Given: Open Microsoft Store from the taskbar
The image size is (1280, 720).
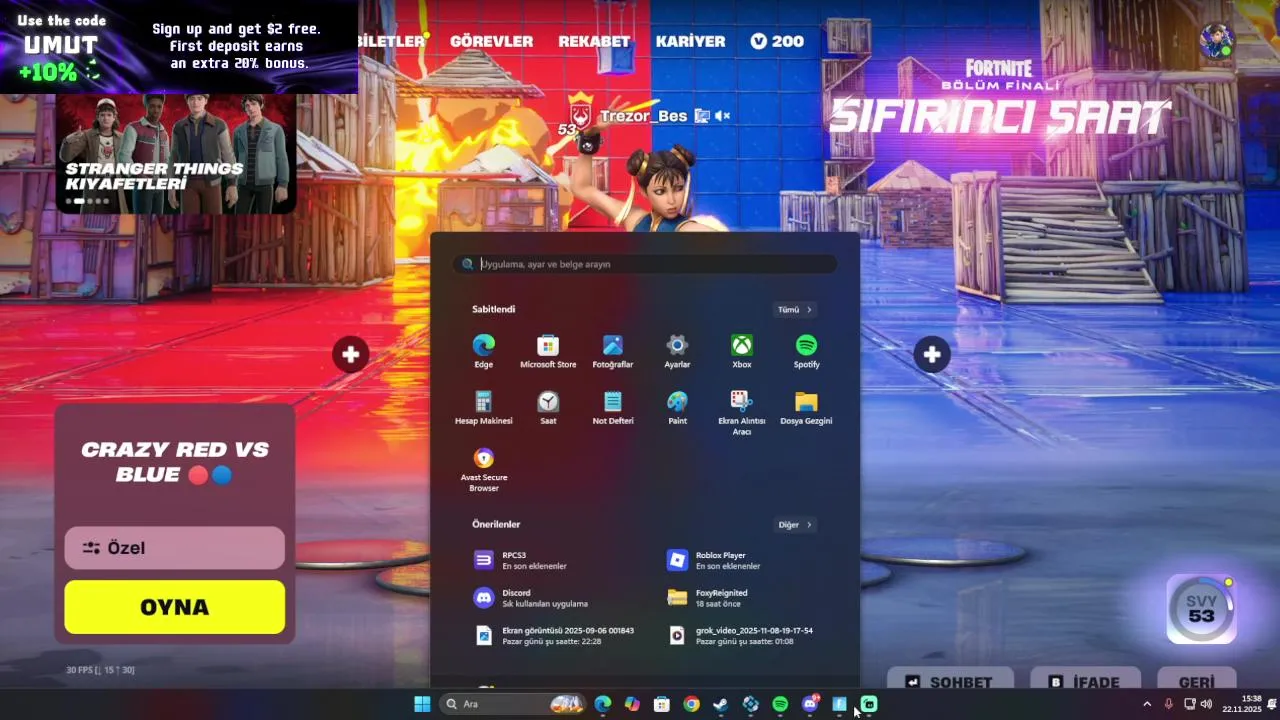Looking at the screenshot, I should click(x=661, y=704).
